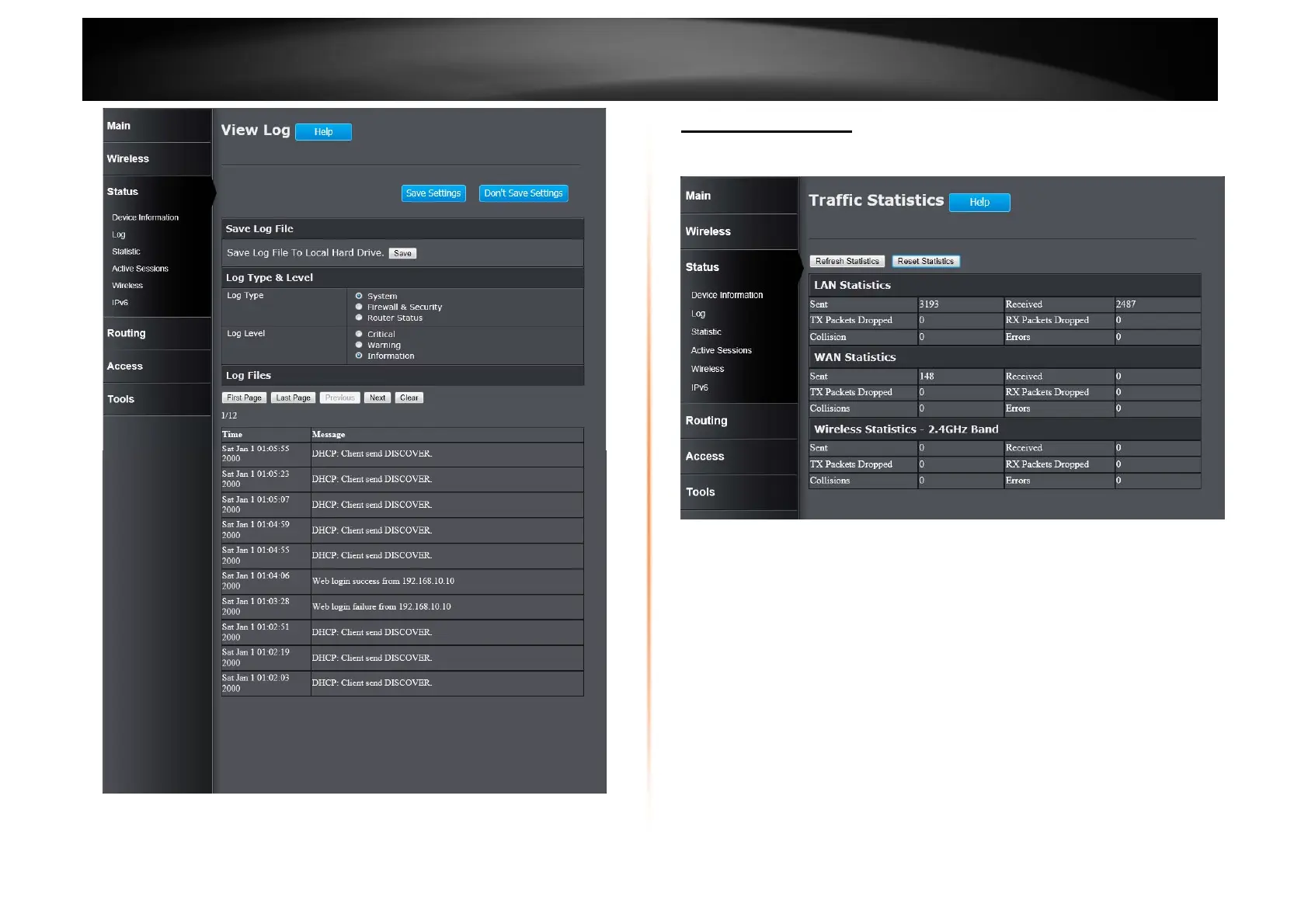Screen dimensions: 1308x924
Task: Click Save Settings button in View Log
Action: point(433,193)
